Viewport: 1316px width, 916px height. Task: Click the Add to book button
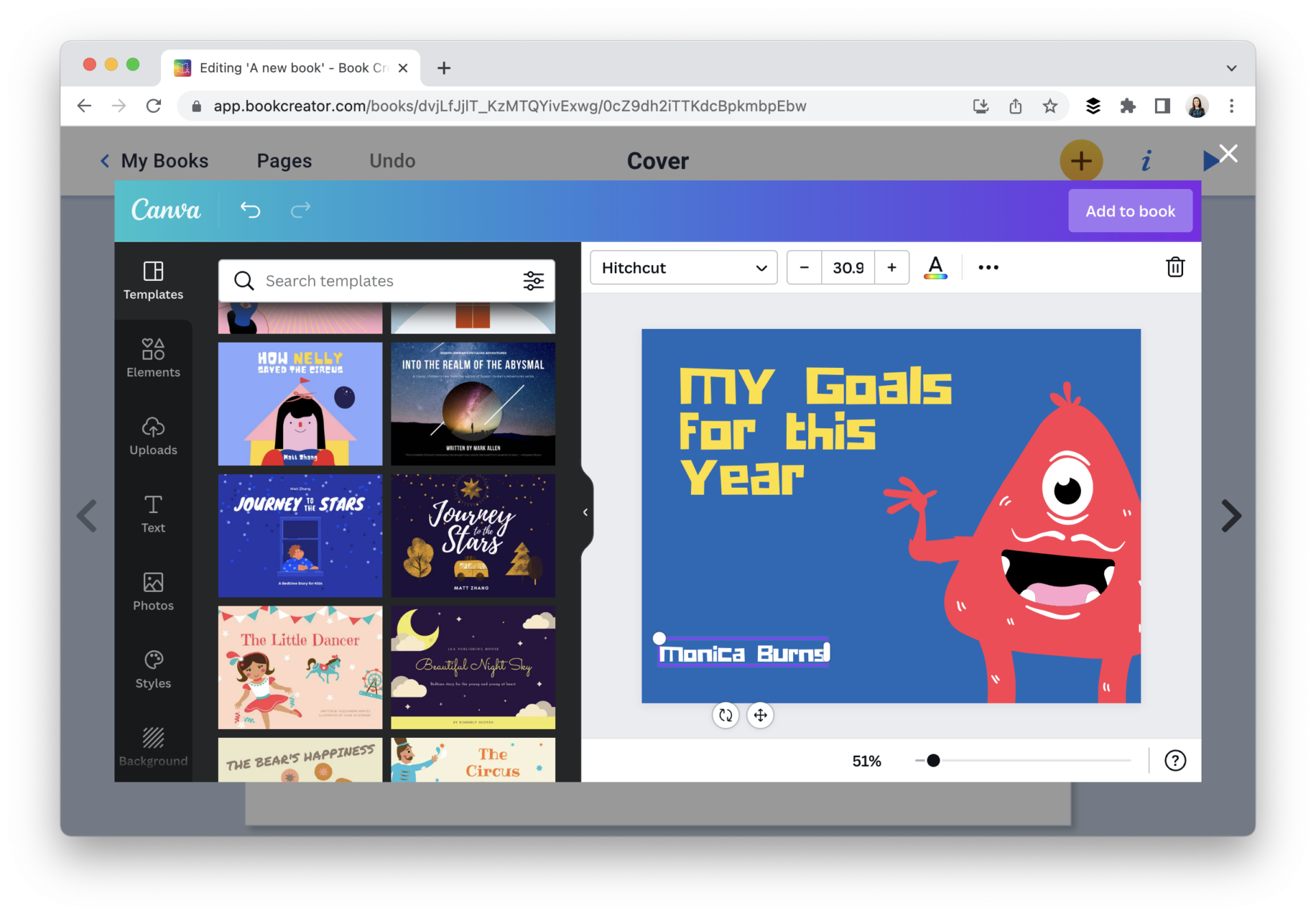[1130, 210]
